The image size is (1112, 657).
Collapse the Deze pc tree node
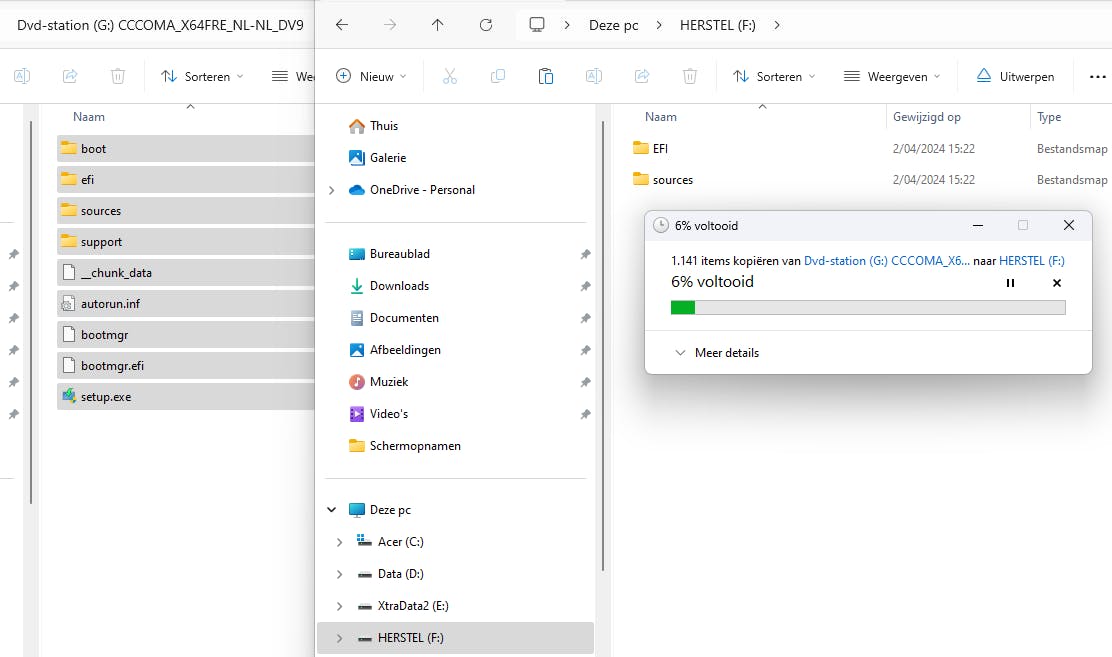tap(331, 509)
